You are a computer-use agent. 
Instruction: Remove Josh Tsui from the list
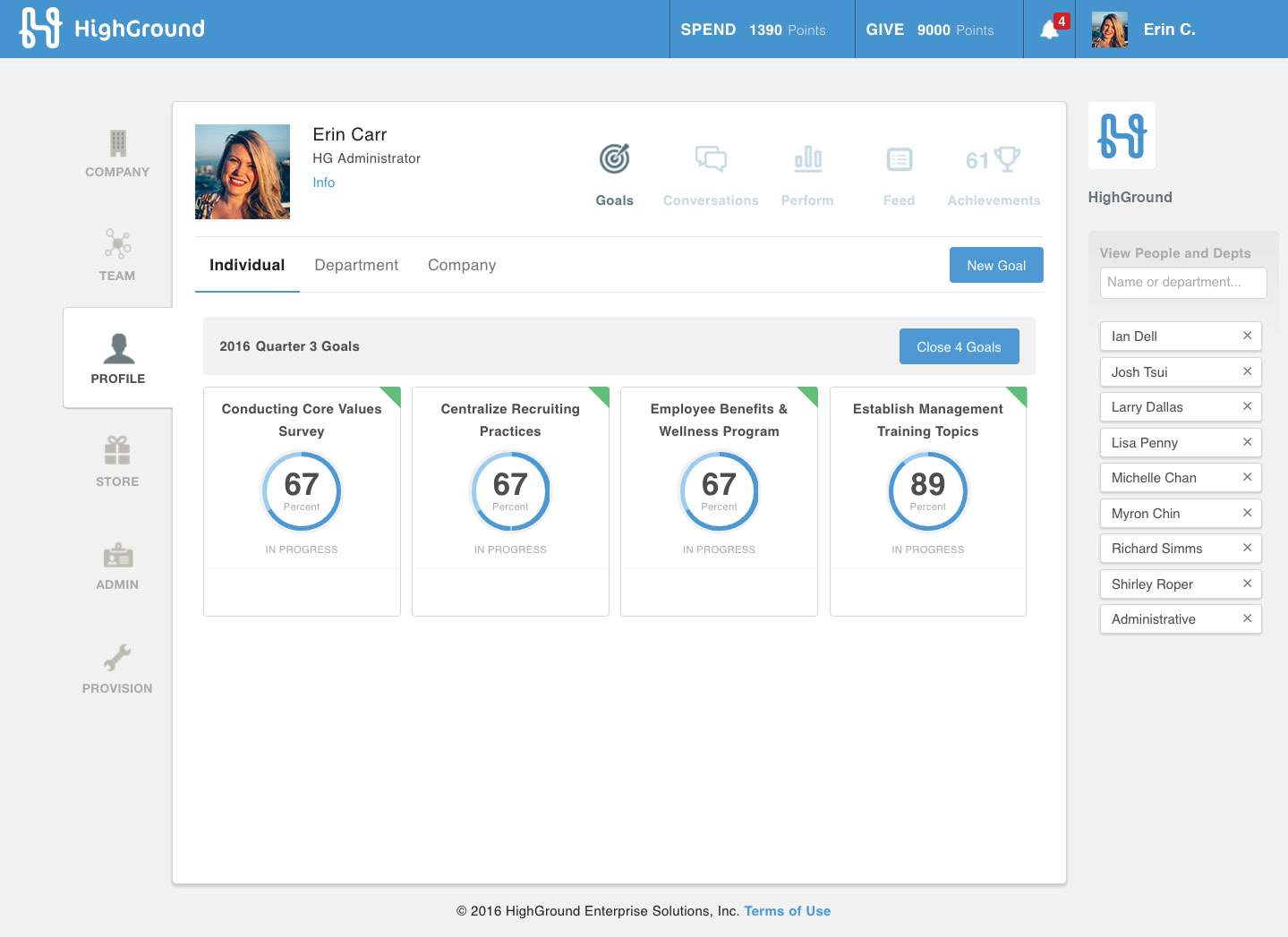pos(1247,371)
